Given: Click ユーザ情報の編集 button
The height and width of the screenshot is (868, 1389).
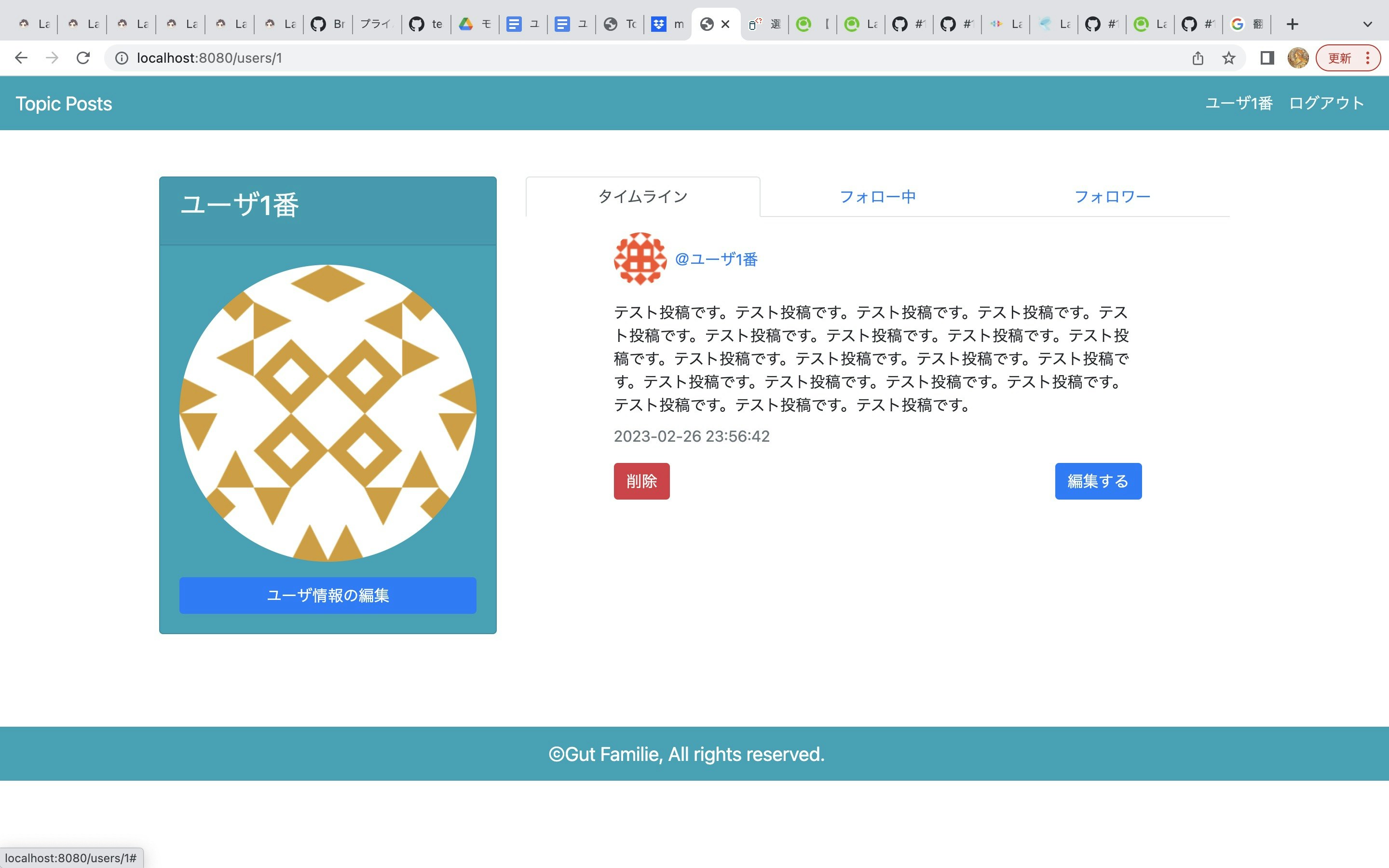Looking at the screenshot, I should 328,596.
